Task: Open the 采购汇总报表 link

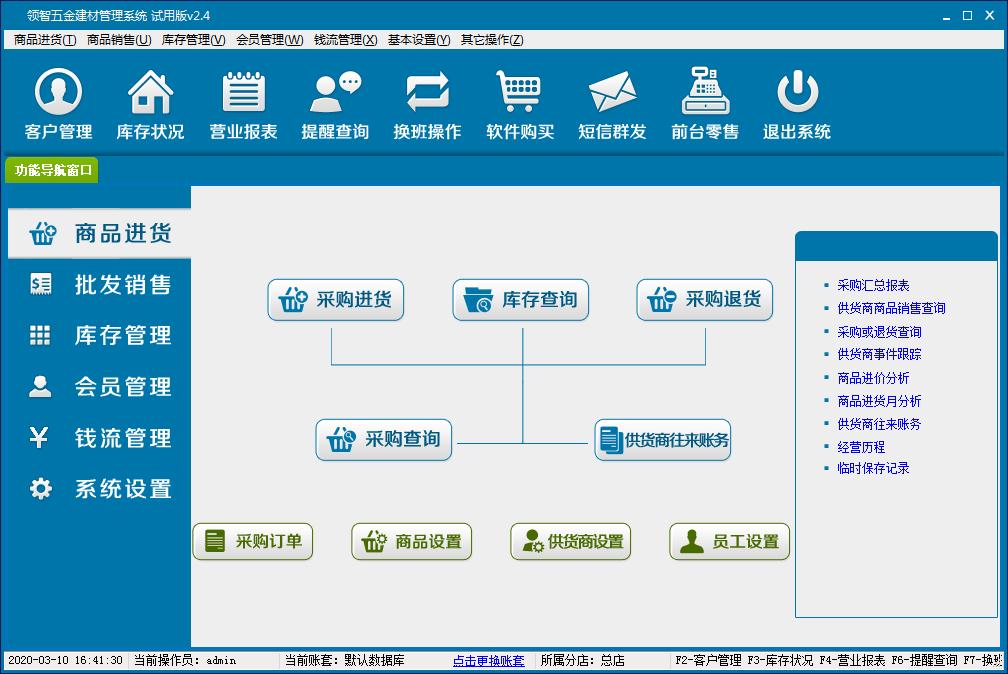Action: click(873, 286)
